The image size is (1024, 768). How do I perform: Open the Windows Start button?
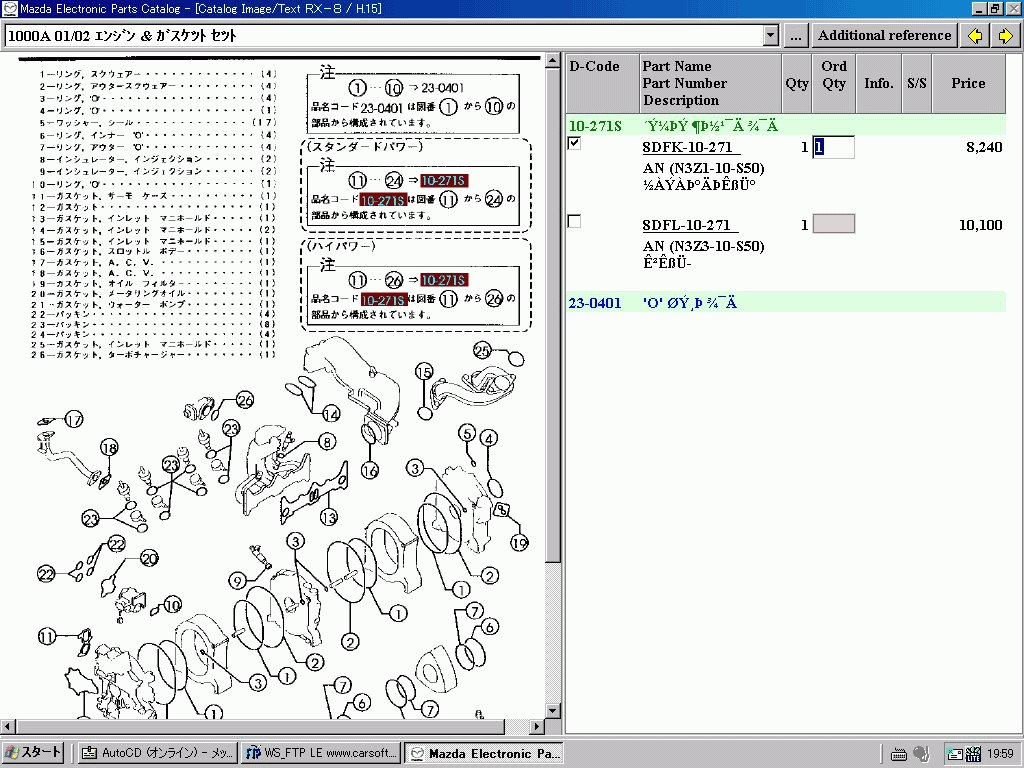pos(33,752)
